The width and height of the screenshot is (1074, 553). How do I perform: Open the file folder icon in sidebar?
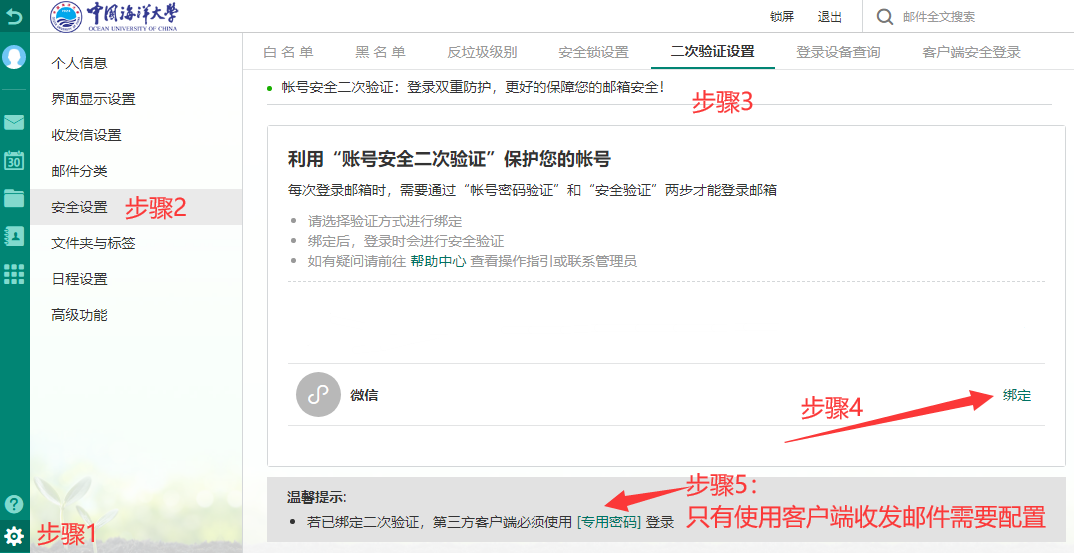click(x=14, y=198)
